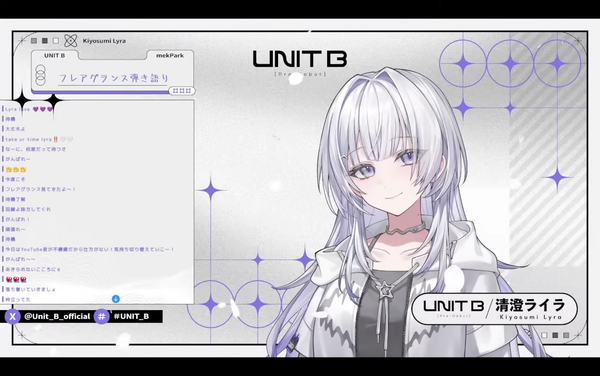The width and height of the screenshot is (600, 376).
Task: Select the UNIT B tab
Action: tap(54, 55)
